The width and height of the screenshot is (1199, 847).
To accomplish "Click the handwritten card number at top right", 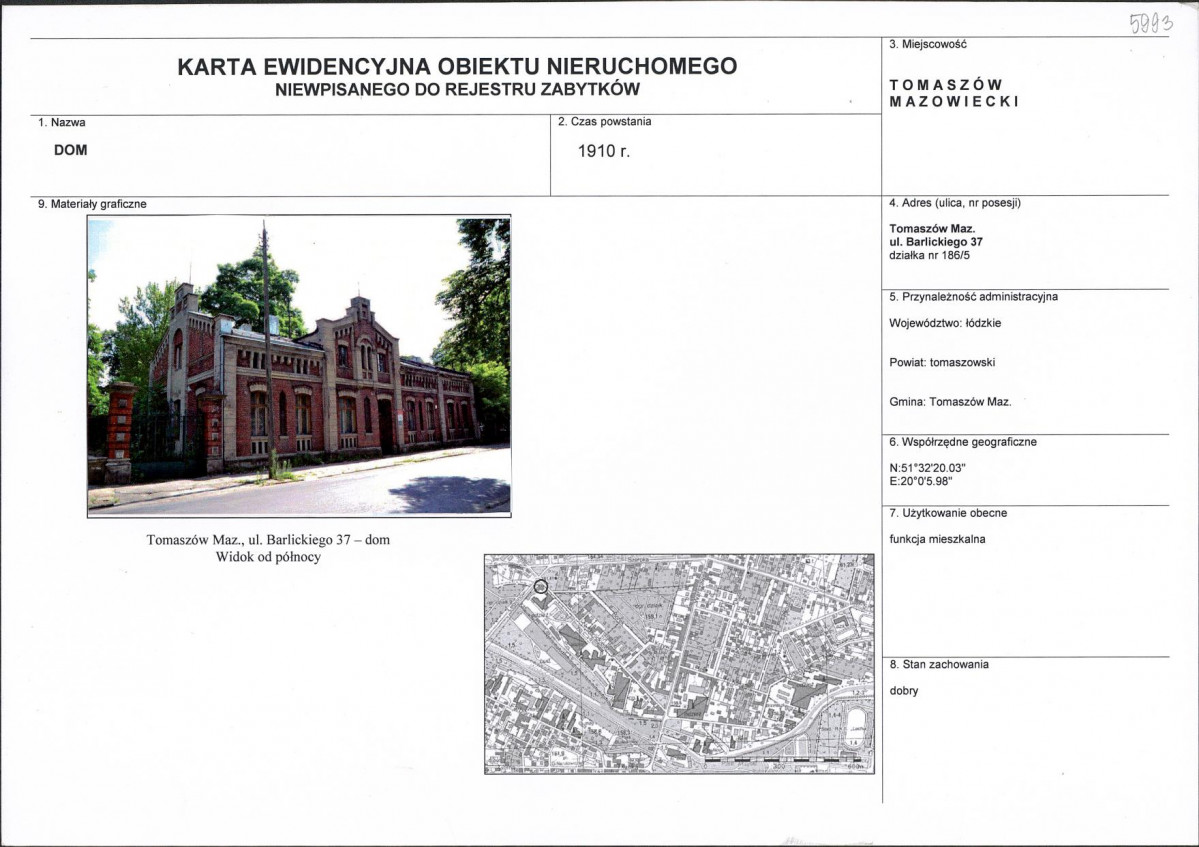I will click(x=1151, y=24).
